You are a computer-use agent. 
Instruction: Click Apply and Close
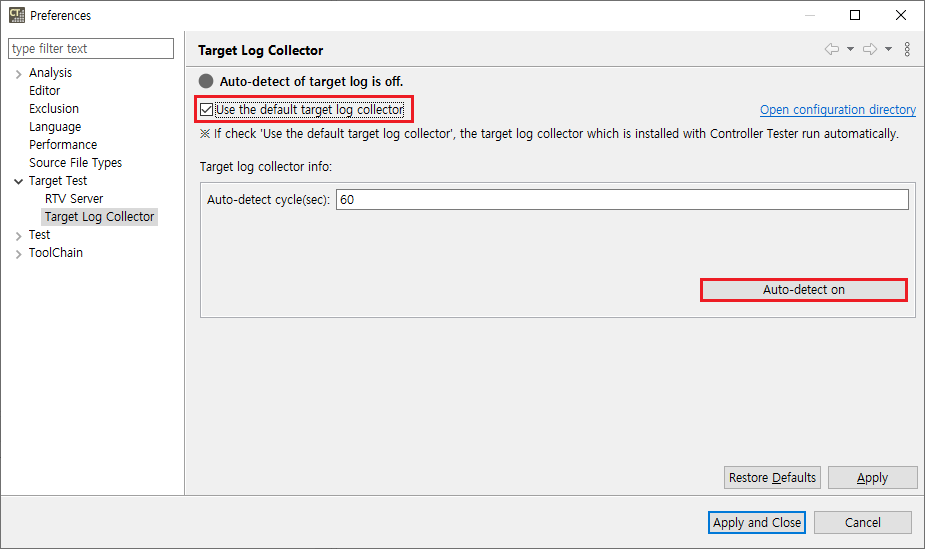[x=757, y=522]
